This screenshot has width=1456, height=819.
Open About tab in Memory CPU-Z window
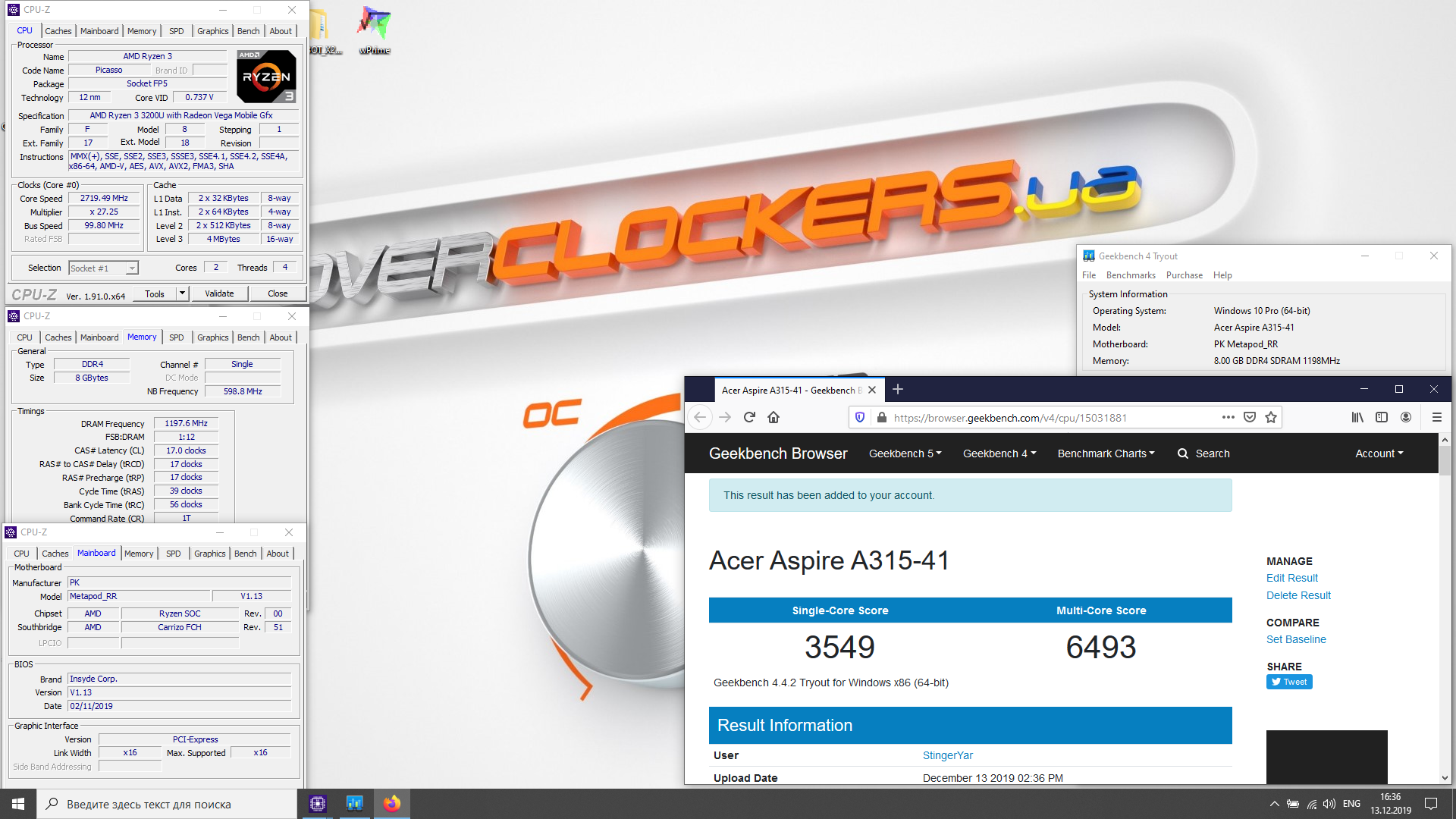(281, 337)
